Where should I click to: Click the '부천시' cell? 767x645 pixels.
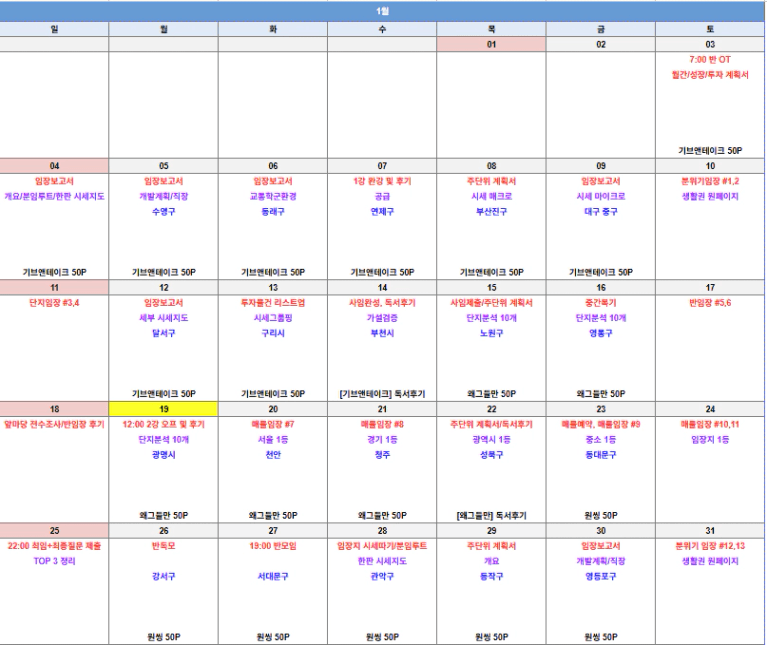(x=382, y=334)
